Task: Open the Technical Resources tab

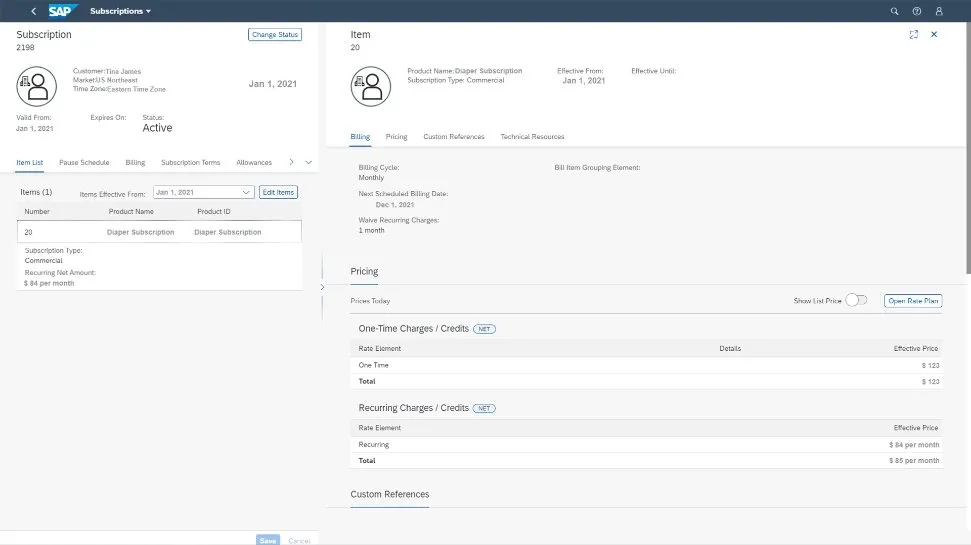Action: pyautogui.click(x=533, y=137)
